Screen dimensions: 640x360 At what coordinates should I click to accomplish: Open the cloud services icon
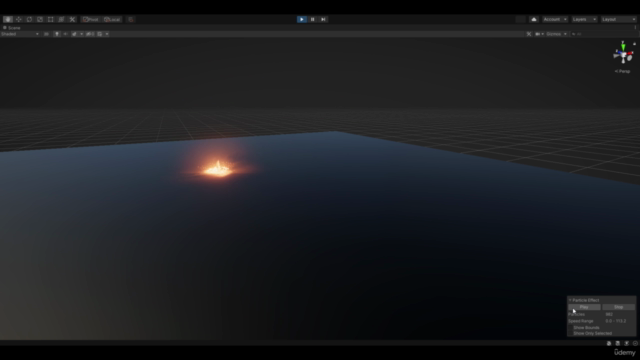[534, 19]
